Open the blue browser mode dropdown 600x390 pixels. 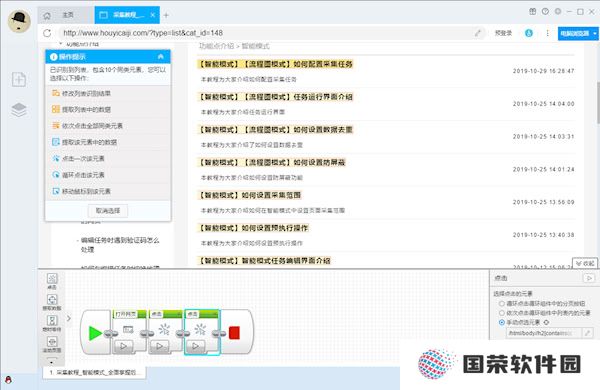pyautogui.click(x=578, y=33)
